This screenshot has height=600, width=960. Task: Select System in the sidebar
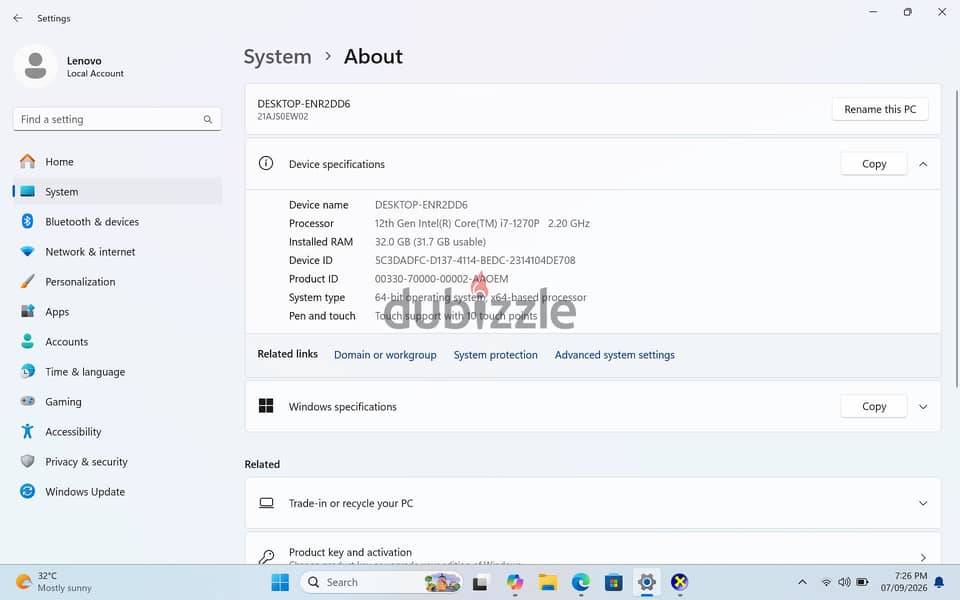coord(117,192)
